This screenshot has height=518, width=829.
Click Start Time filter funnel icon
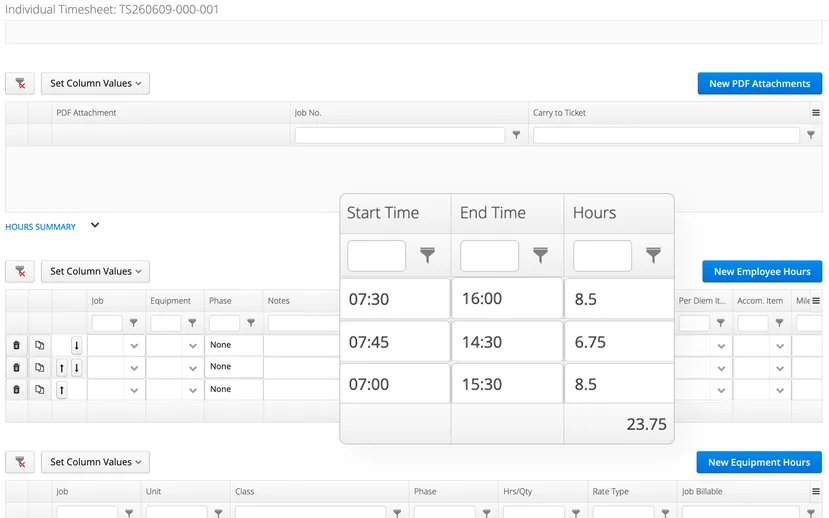(427, 255)
